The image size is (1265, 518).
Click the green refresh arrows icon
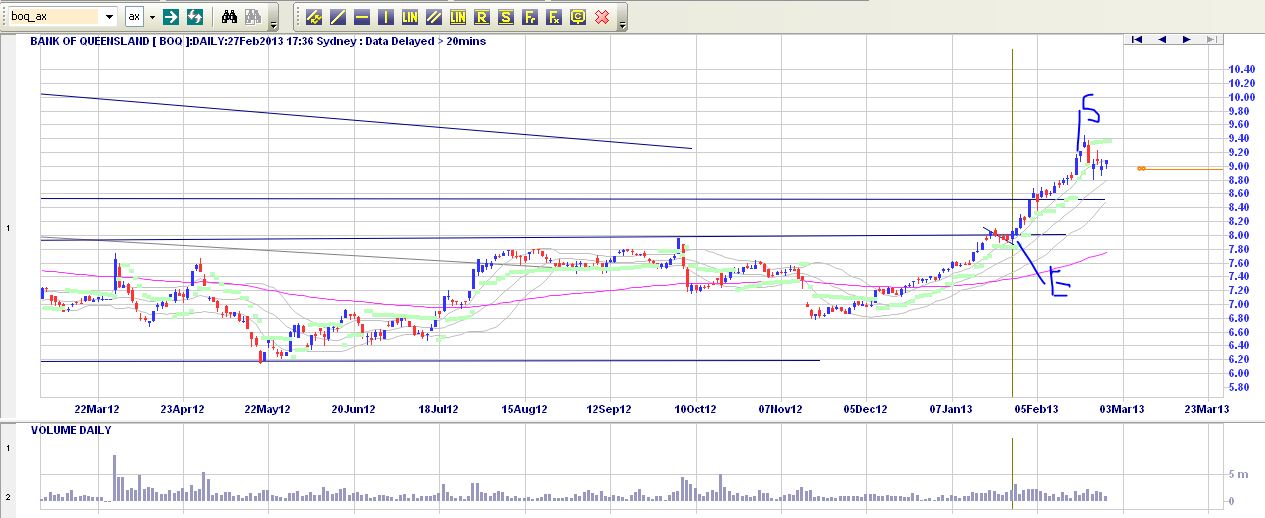pyautogui.click(x=196, y=17)
